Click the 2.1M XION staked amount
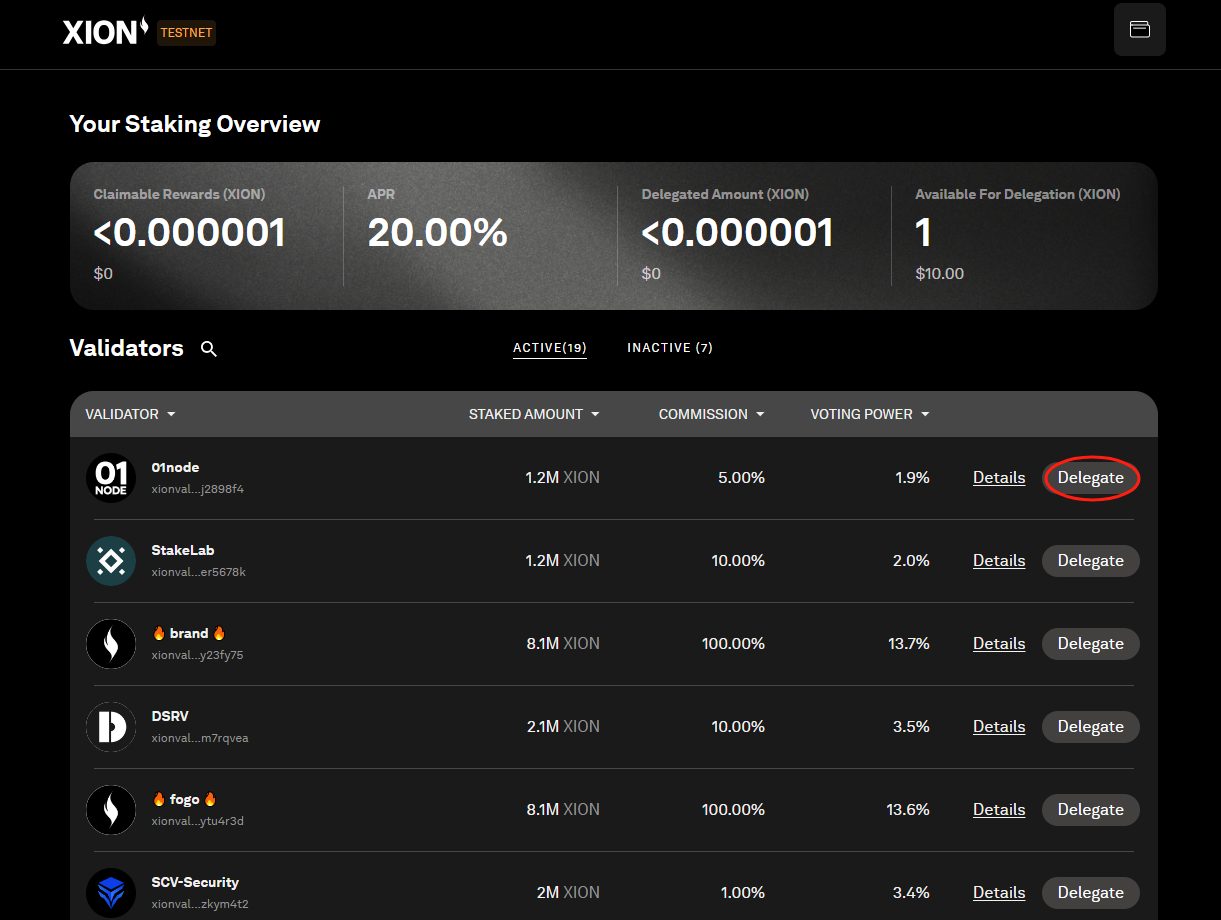This screenshot has width=1221, height=920. (x=564, y=727)
